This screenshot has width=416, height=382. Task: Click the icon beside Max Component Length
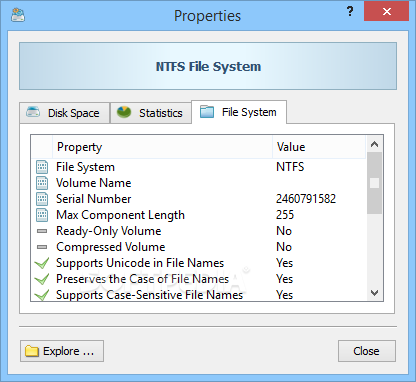[x=42, y=215]
